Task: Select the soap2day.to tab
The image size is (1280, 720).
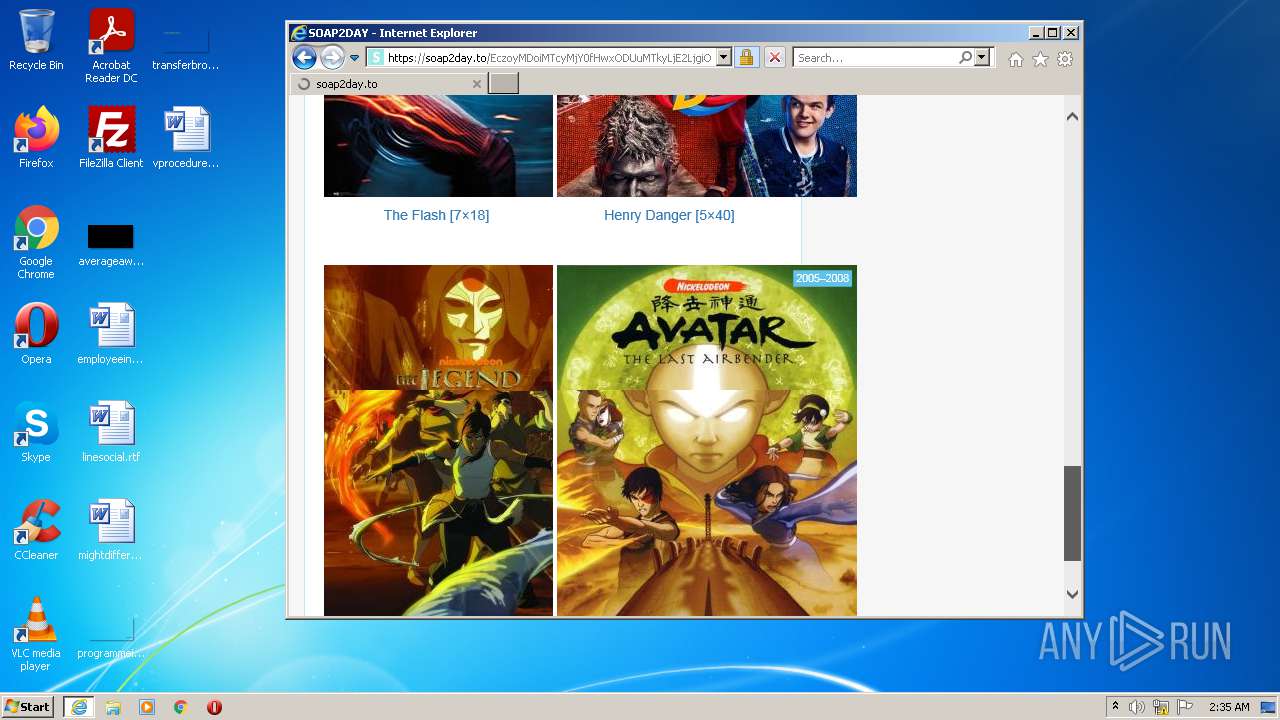Action: point(388,84)
